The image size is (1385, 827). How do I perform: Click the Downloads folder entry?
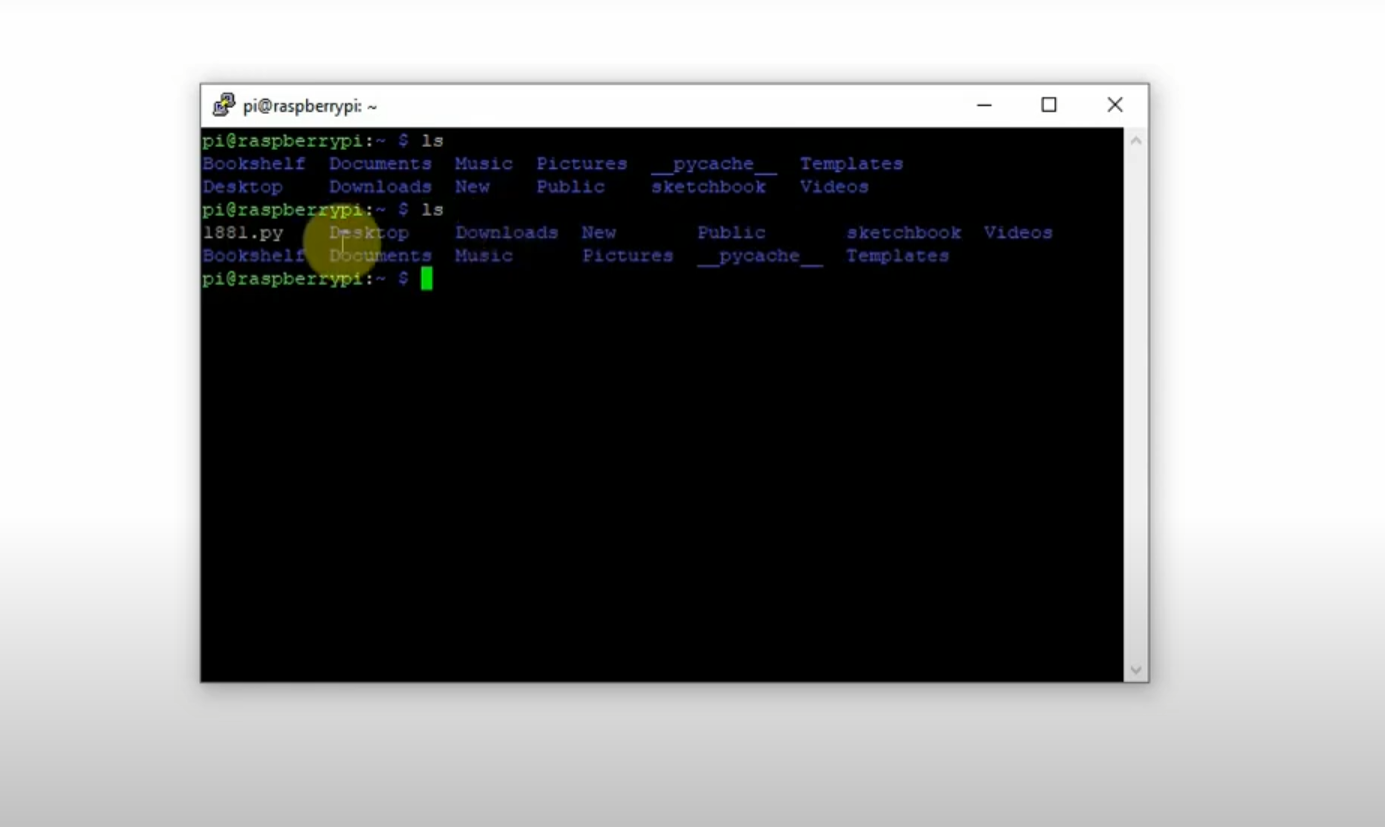(x=380, y=186)
